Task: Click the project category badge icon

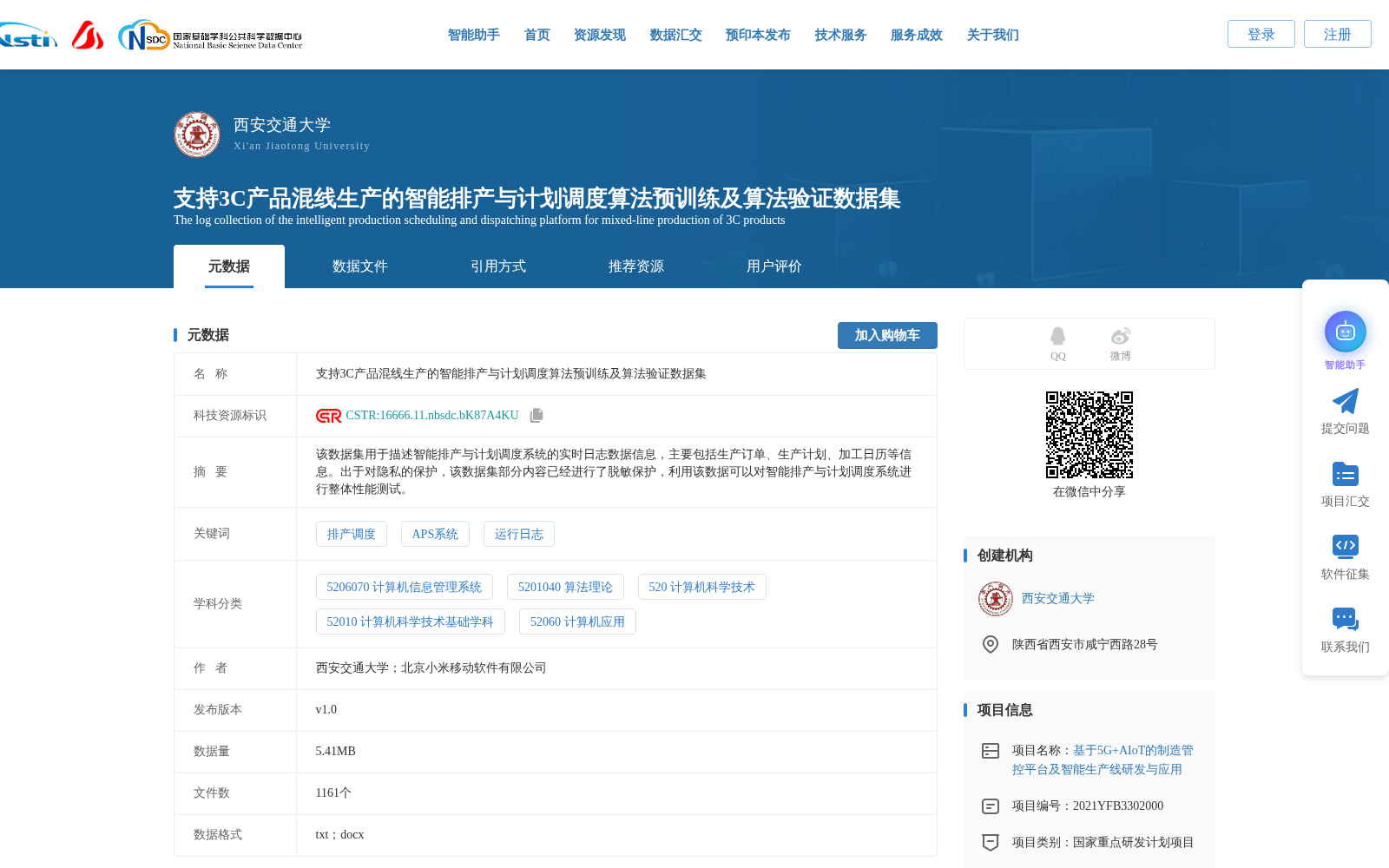Action: (991, 842)
